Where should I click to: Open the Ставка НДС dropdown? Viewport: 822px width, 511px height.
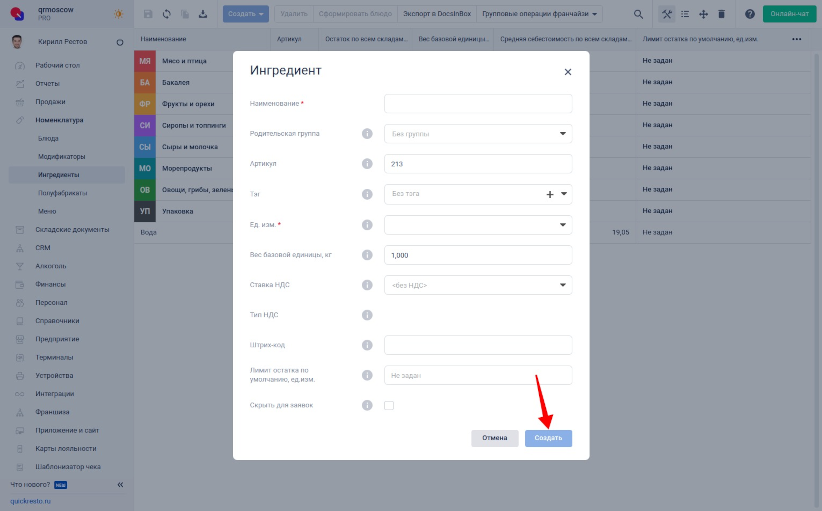pos(478,285)
